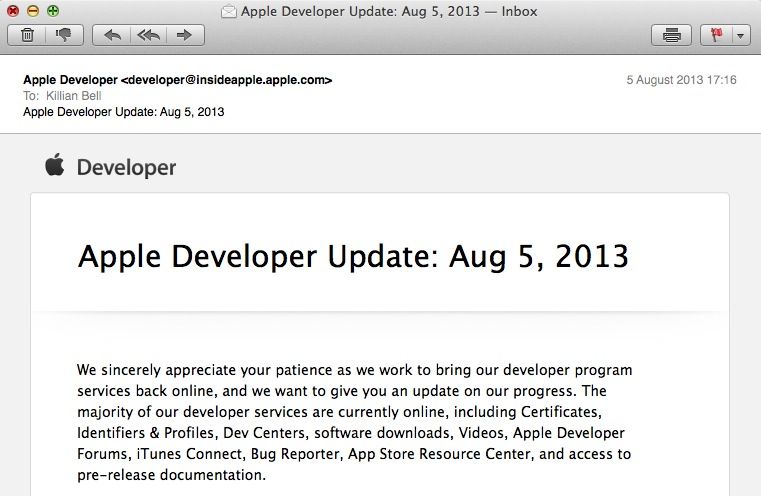Zoom the window with the green button
Viewport: 761px width, 496px height.
[x=52, y=12]
